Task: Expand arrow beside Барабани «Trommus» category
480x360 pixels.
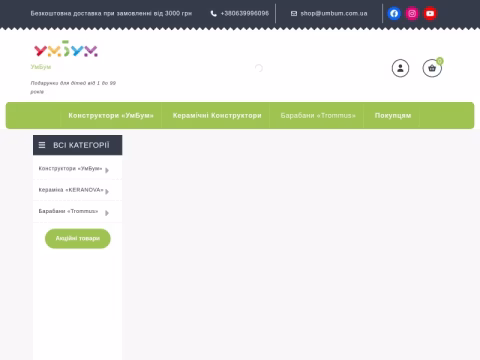Action: [x=107, y=213]
